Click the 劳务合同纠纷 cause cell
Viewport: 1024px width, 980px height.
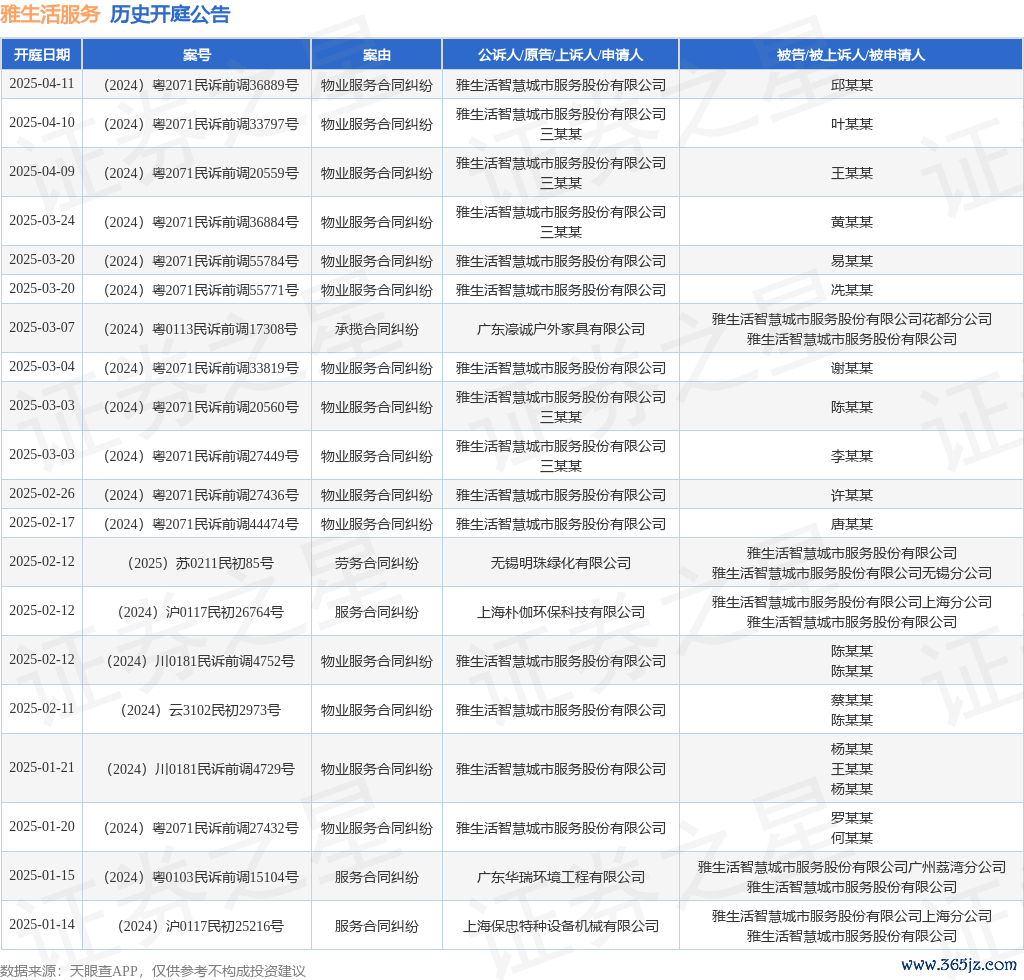coord(377,563)
